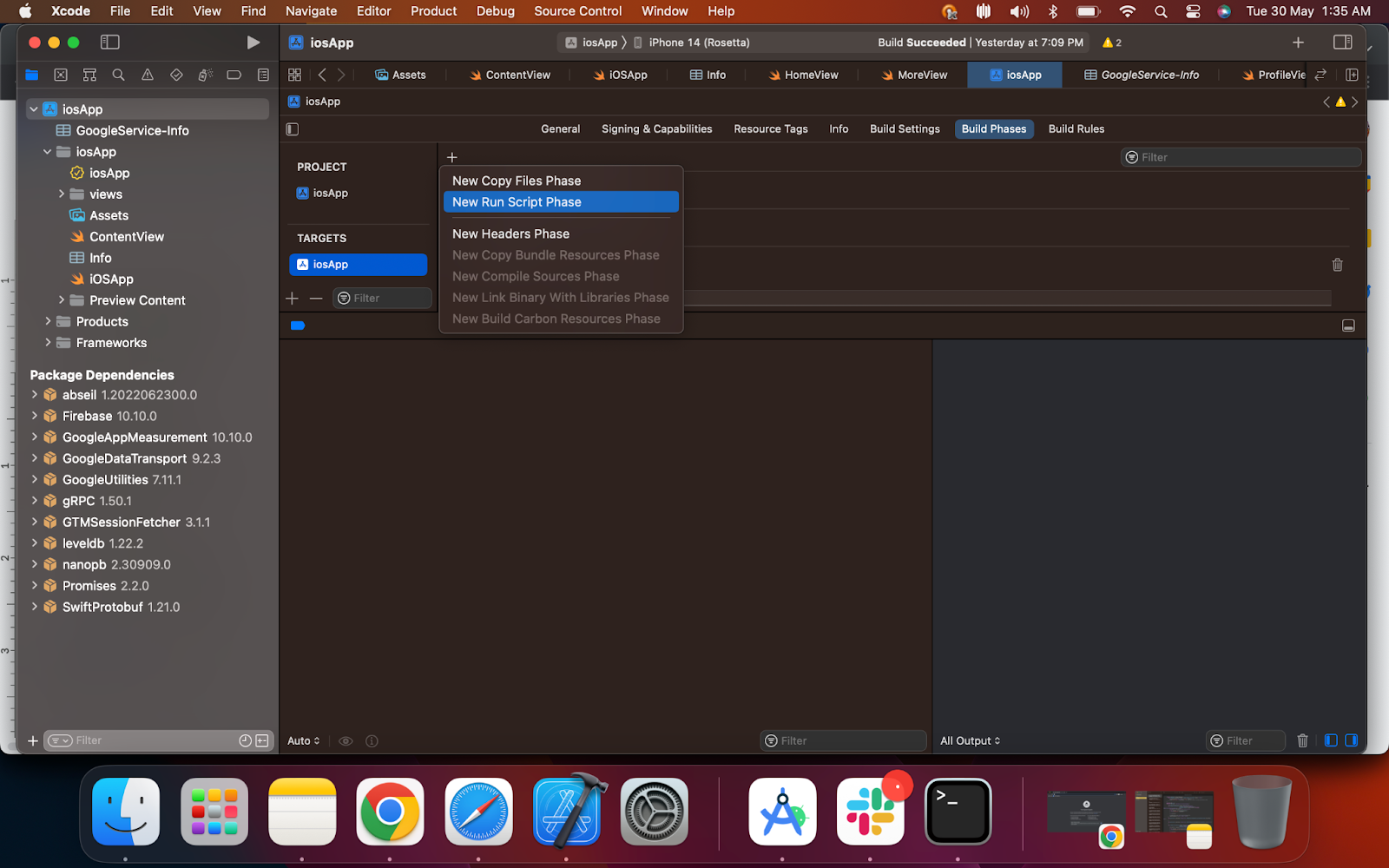Select ContentView in the project navigator
This screenshot has height=868, width=1389.
pyautogui.click(x=126, y=237)
